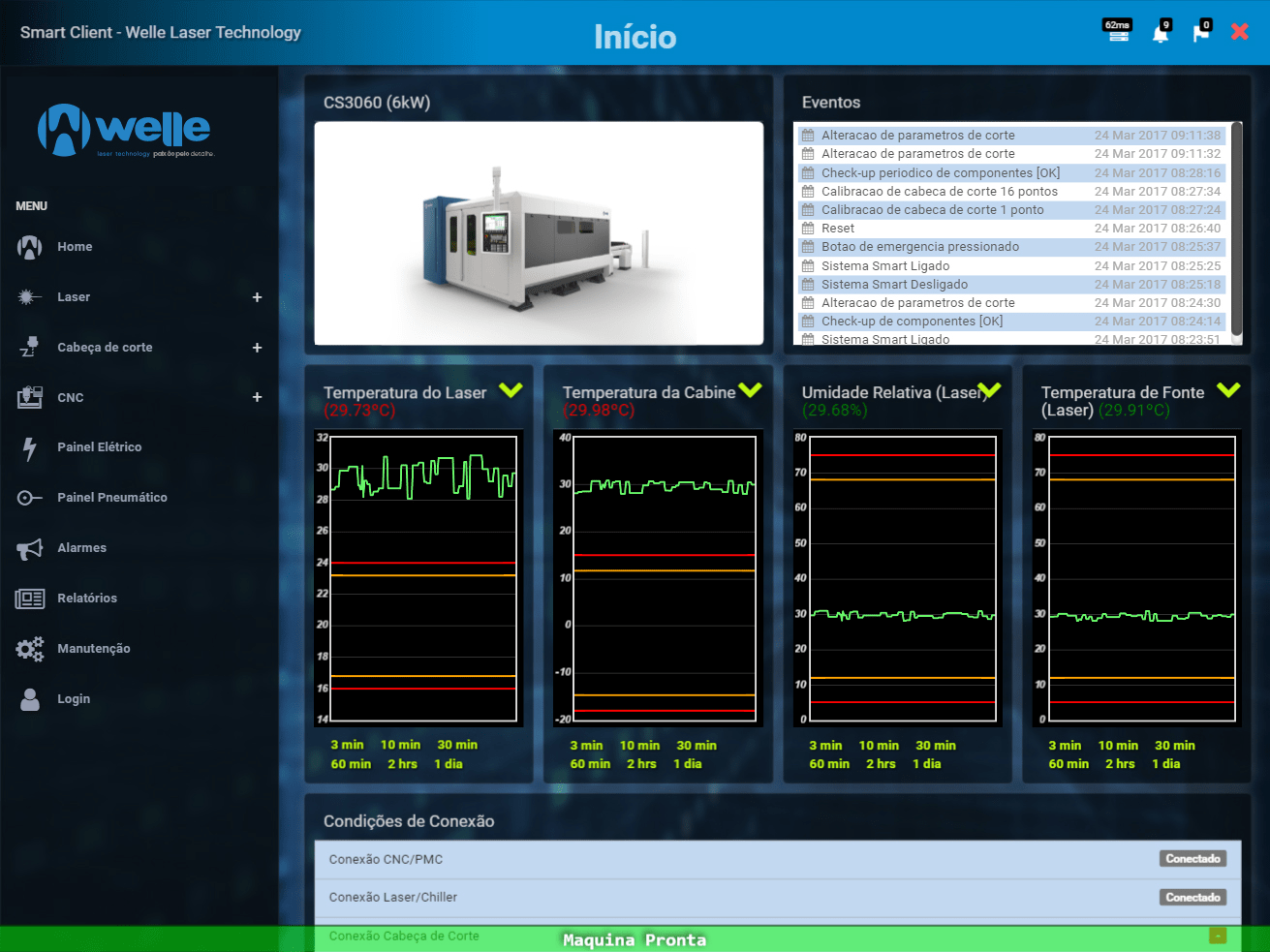
Task: Open the Temperatura do Laser chart chevron
Action: coord(511,390)
